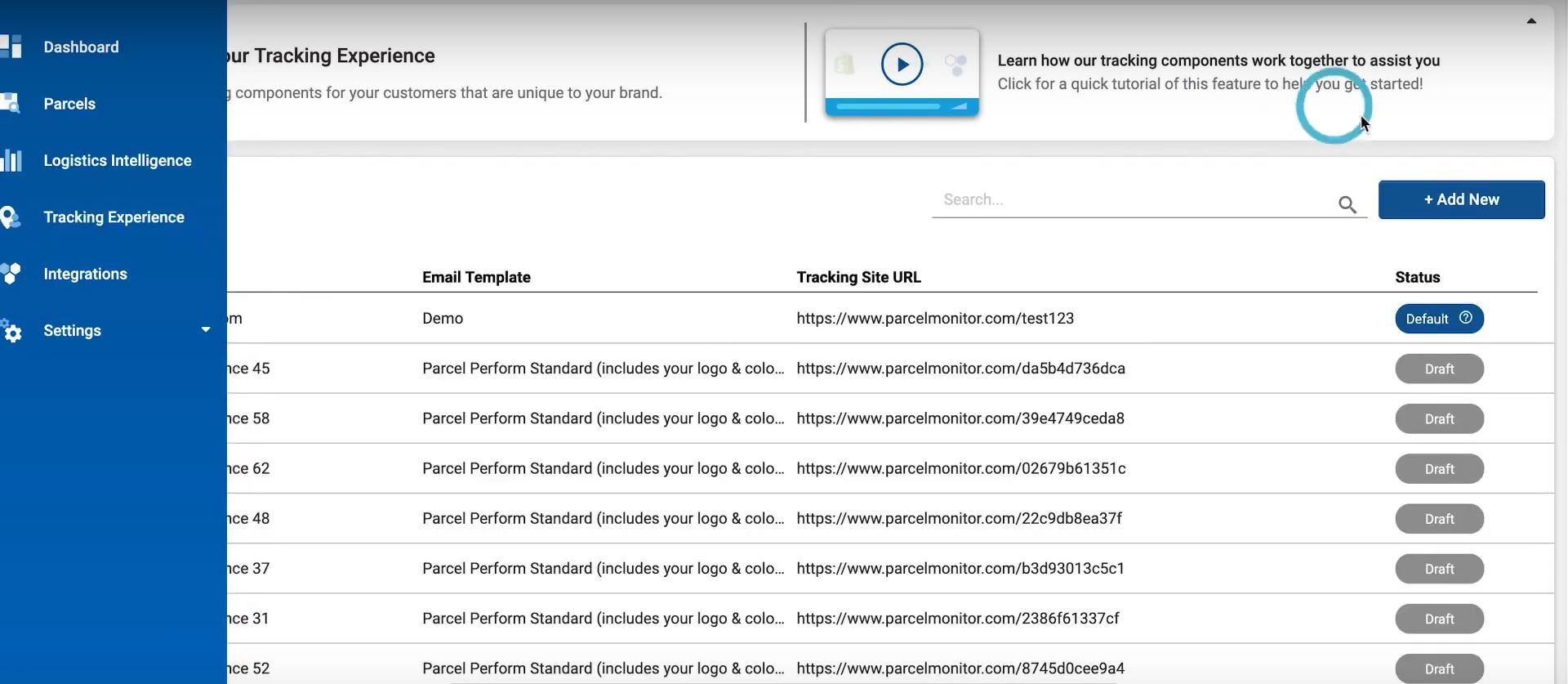Click the Tracking Experience sidebar icon

click(x=11, y=217)
